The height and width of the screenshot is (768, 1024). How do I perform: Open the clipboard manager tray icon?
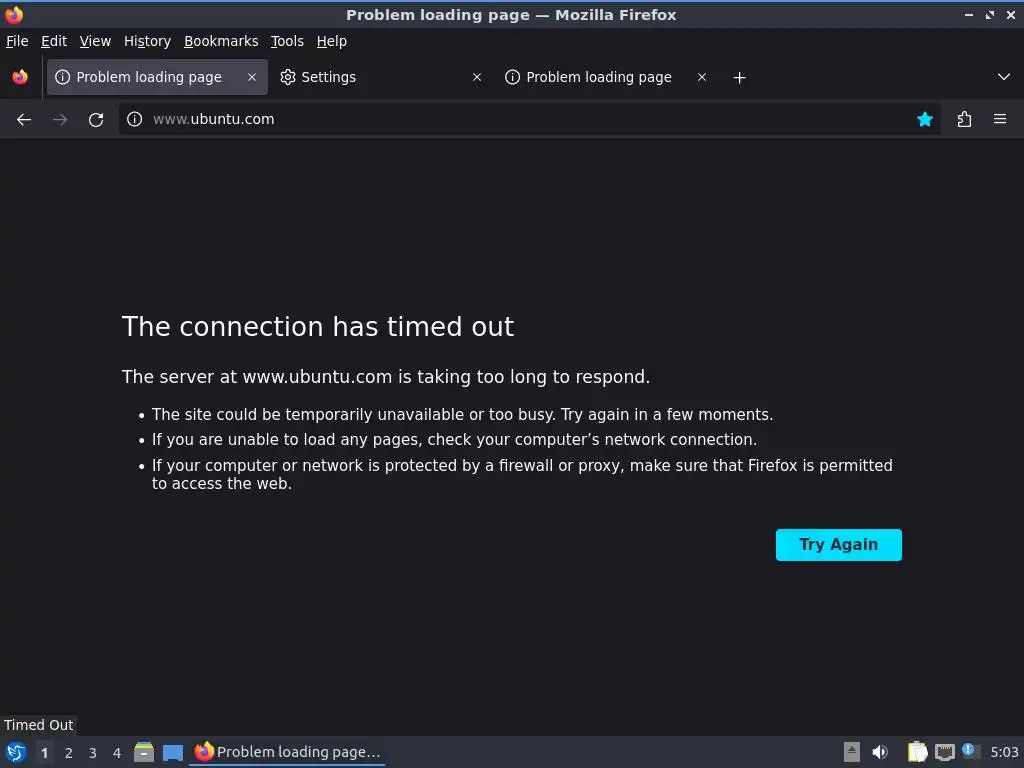917,752
